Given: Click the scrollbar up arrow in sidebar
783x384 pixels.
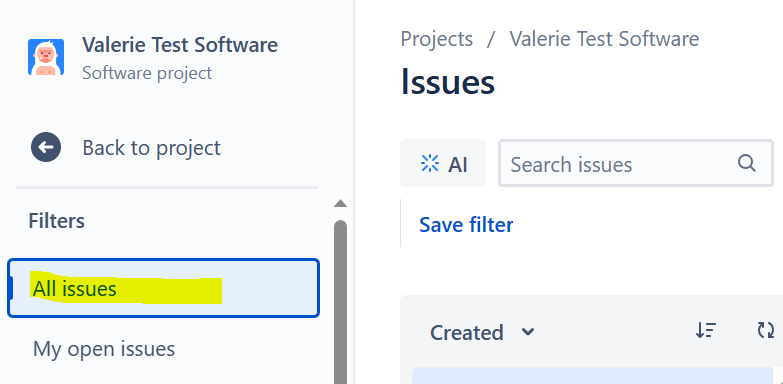Looking at the screenshot, I should 341,203.
